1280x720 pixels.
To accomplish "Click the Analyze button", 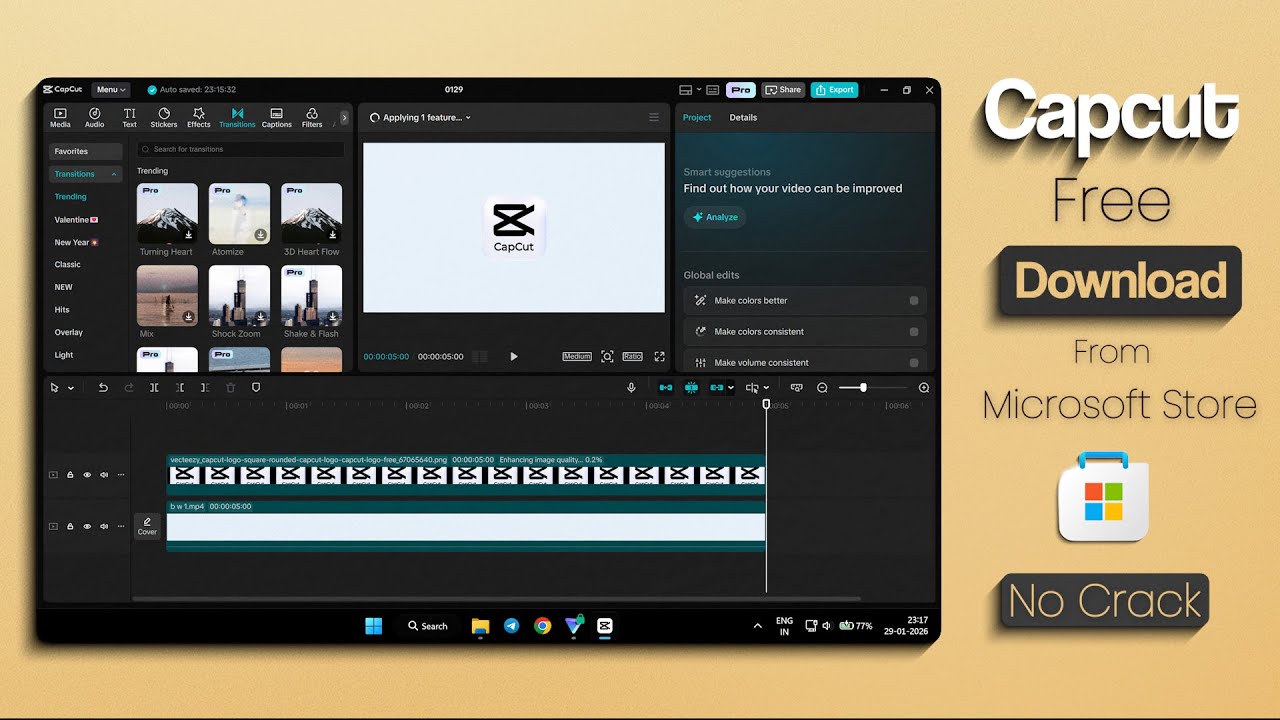I will 715,217.
